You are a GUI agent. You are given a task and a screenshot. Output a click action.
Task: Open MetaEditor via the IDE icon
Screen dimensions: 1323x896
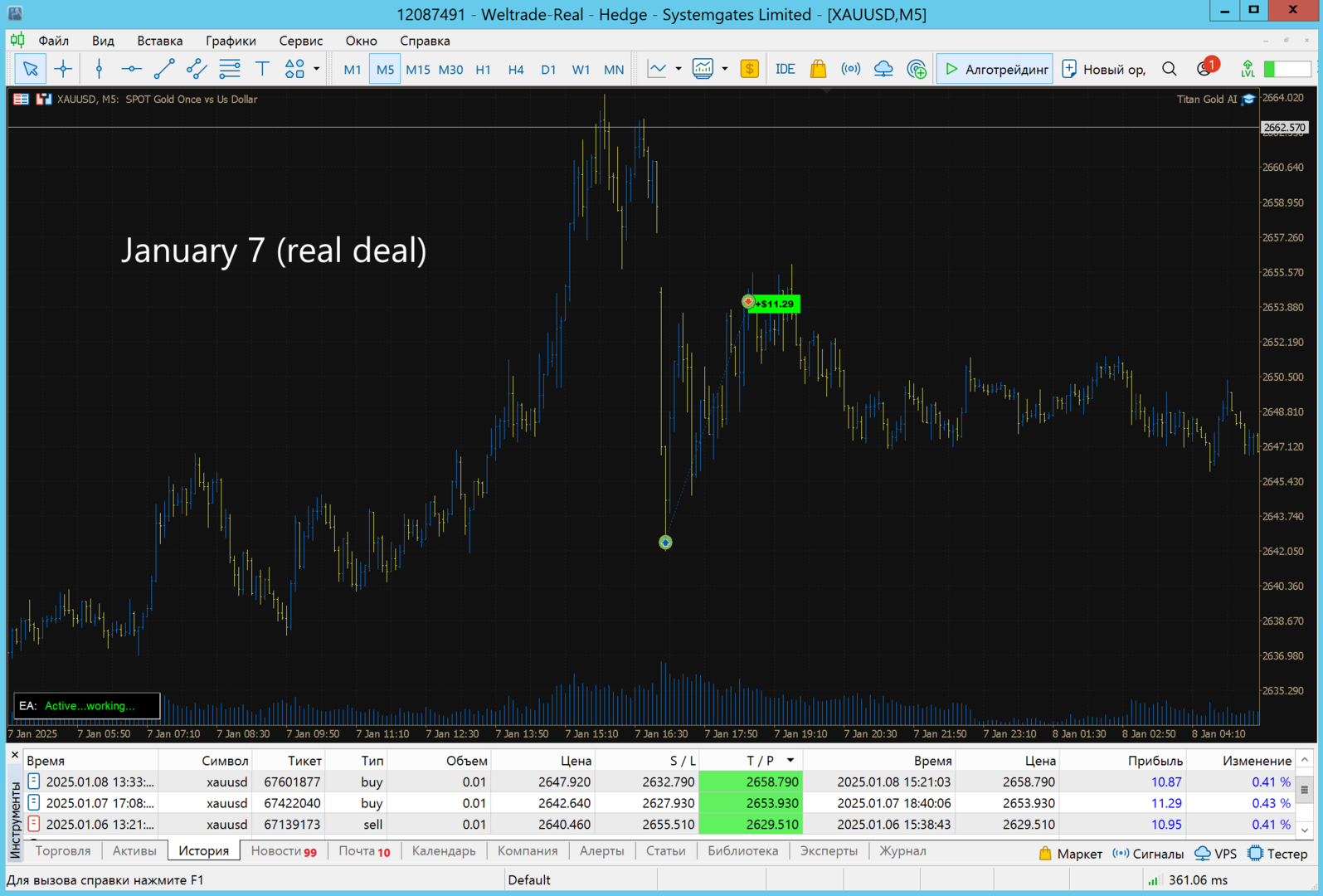(x=785, y=69)
